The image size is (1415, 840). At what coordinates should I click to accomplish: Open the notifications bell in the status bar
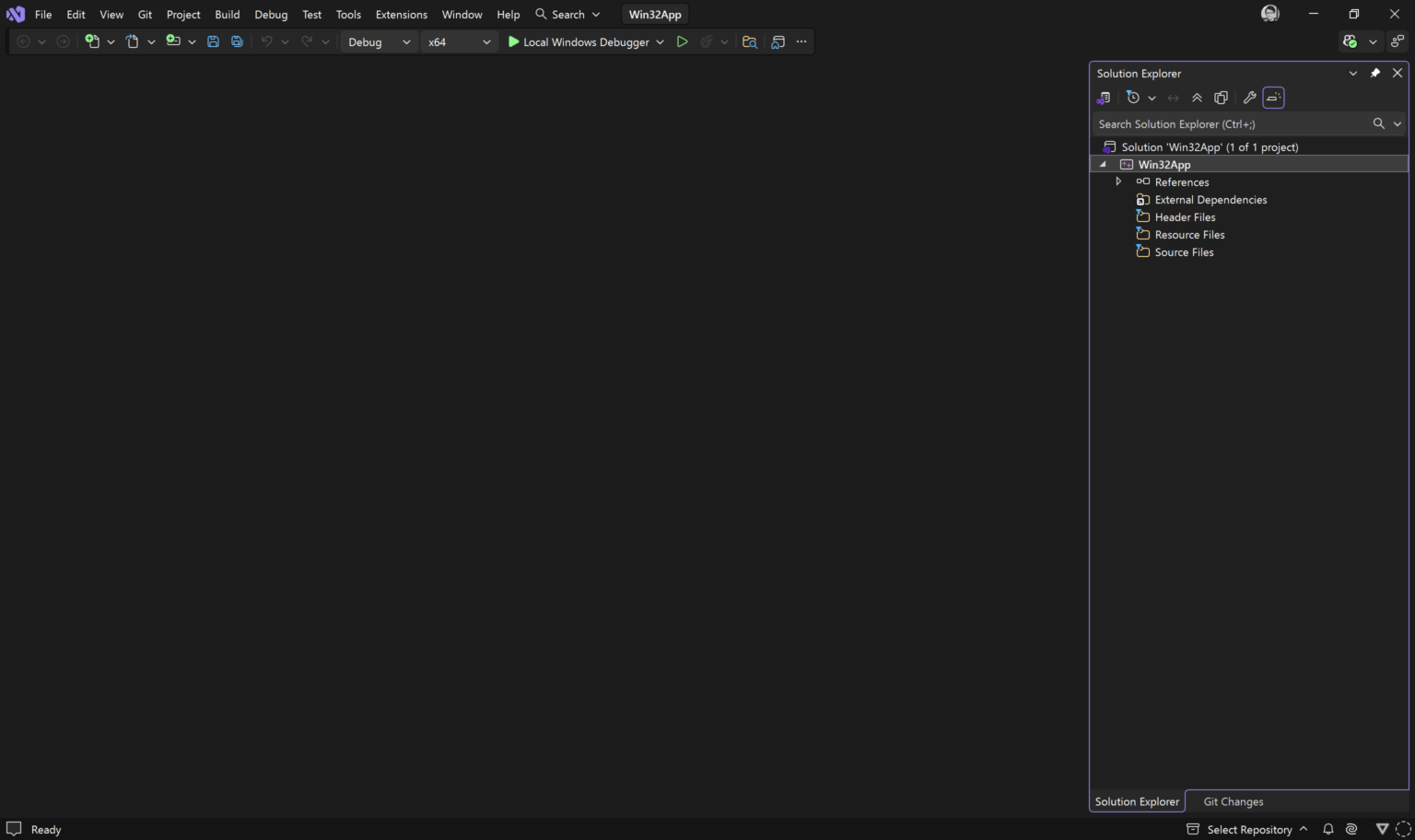tap(1328, 829)
